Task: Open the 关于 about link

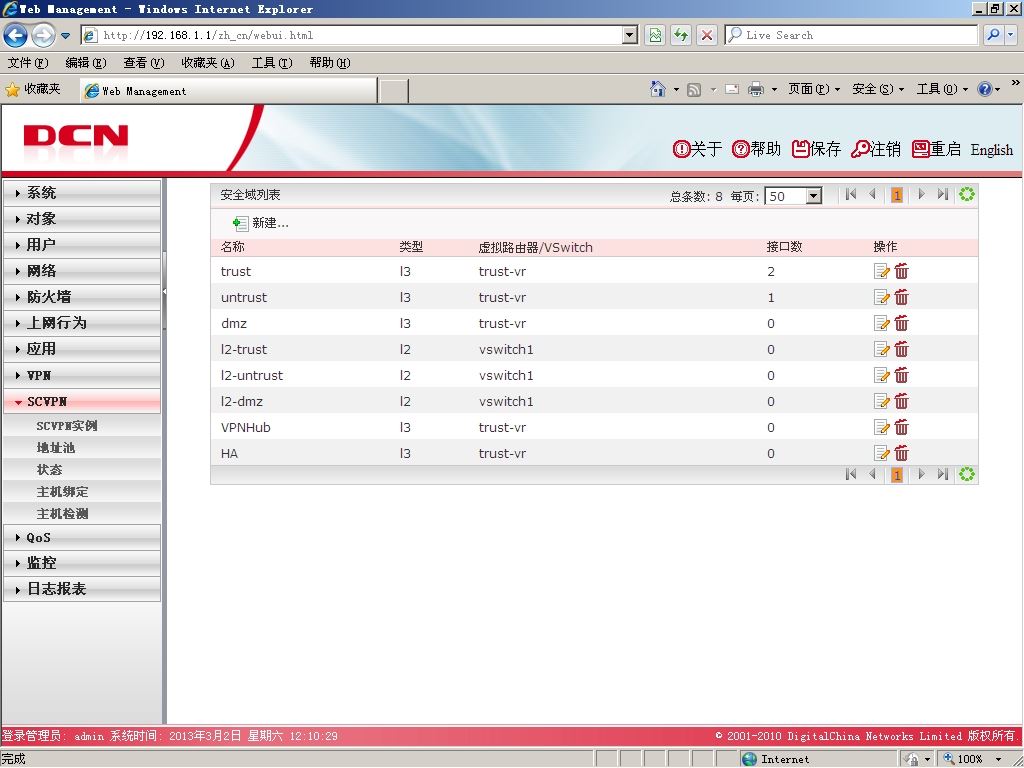Action: pyautogui.click(x=697, y=149)
